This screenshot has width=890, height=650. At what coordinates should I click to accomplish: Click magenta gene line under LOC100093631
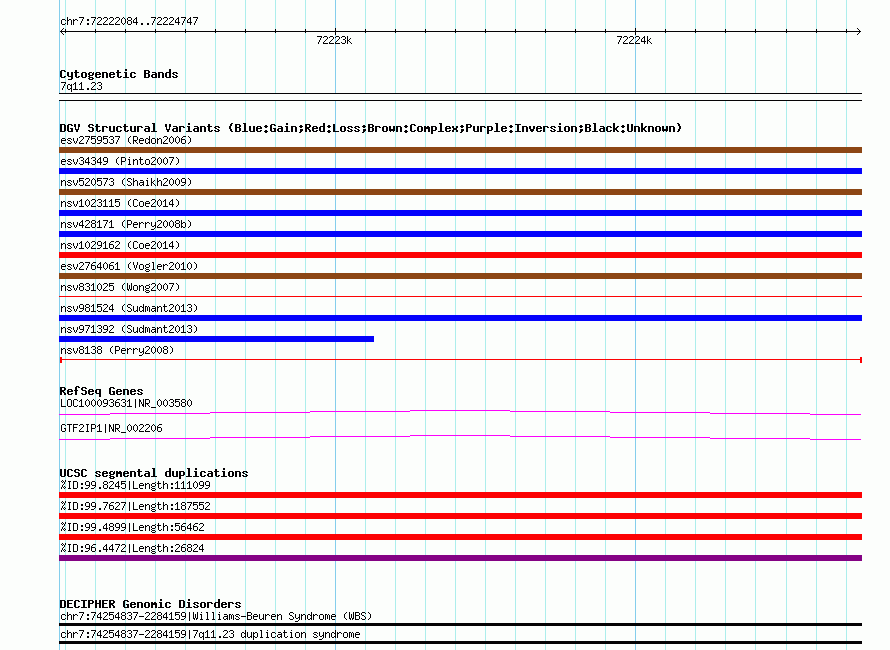460,412
